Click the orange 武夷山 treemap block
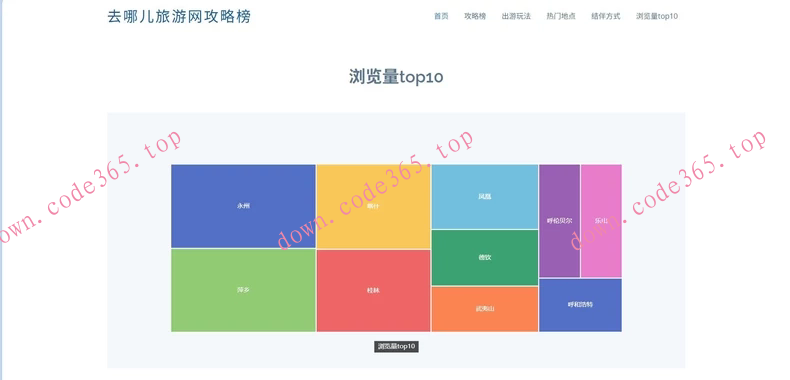The width and height of the screenshot is (790, 380). point(485,309)
